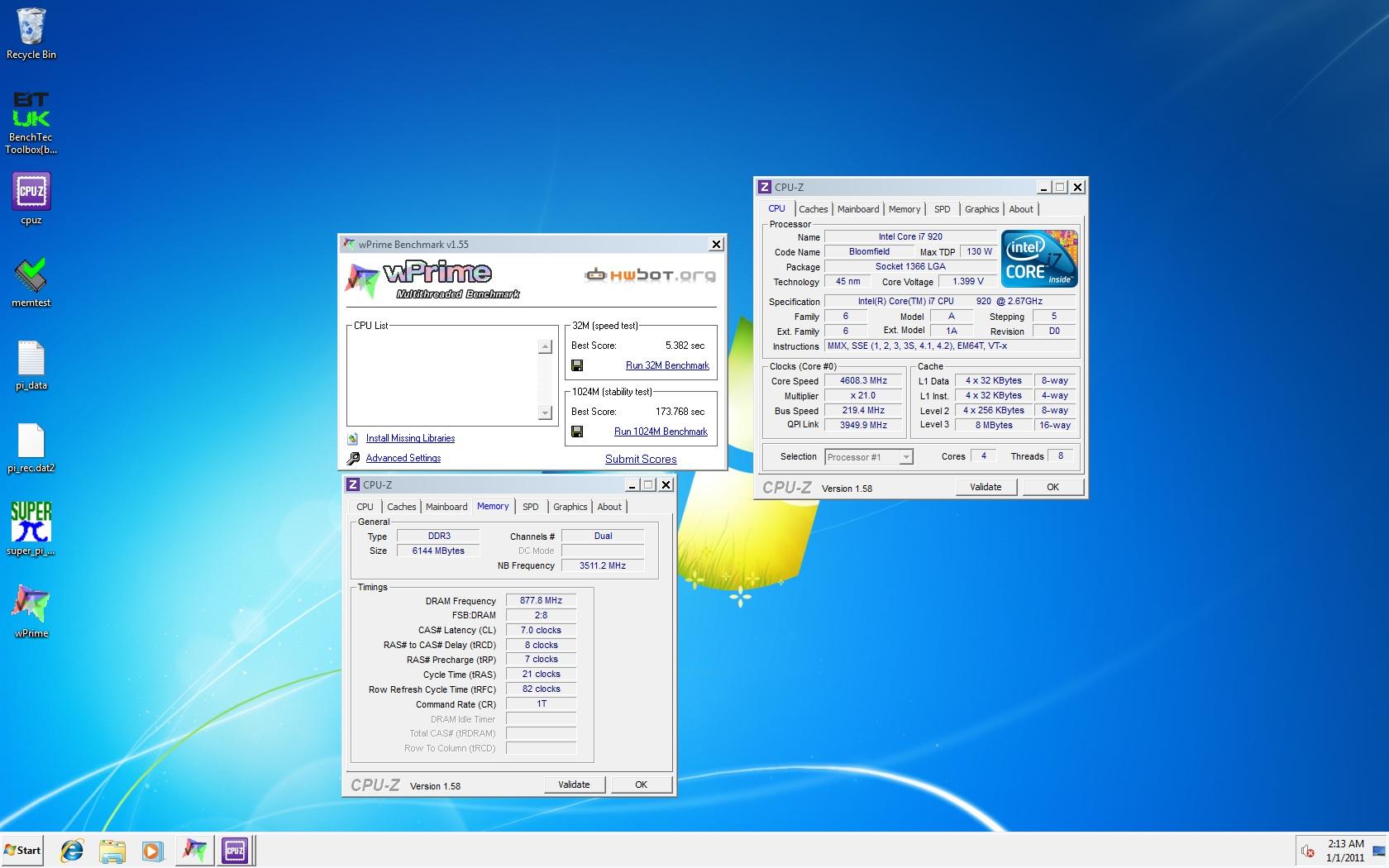Click the Core Speed value 4608.3 MHz
Image resolution: width=1389 pixels, height=868 pixels.
click(863, 381)
